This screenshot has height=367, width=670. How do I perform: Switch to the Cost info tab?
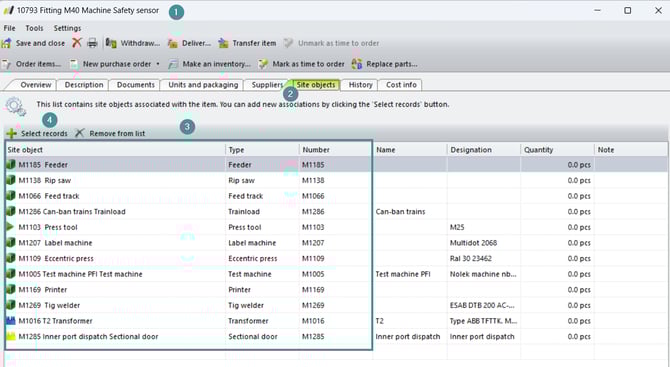tap(401, 85)
